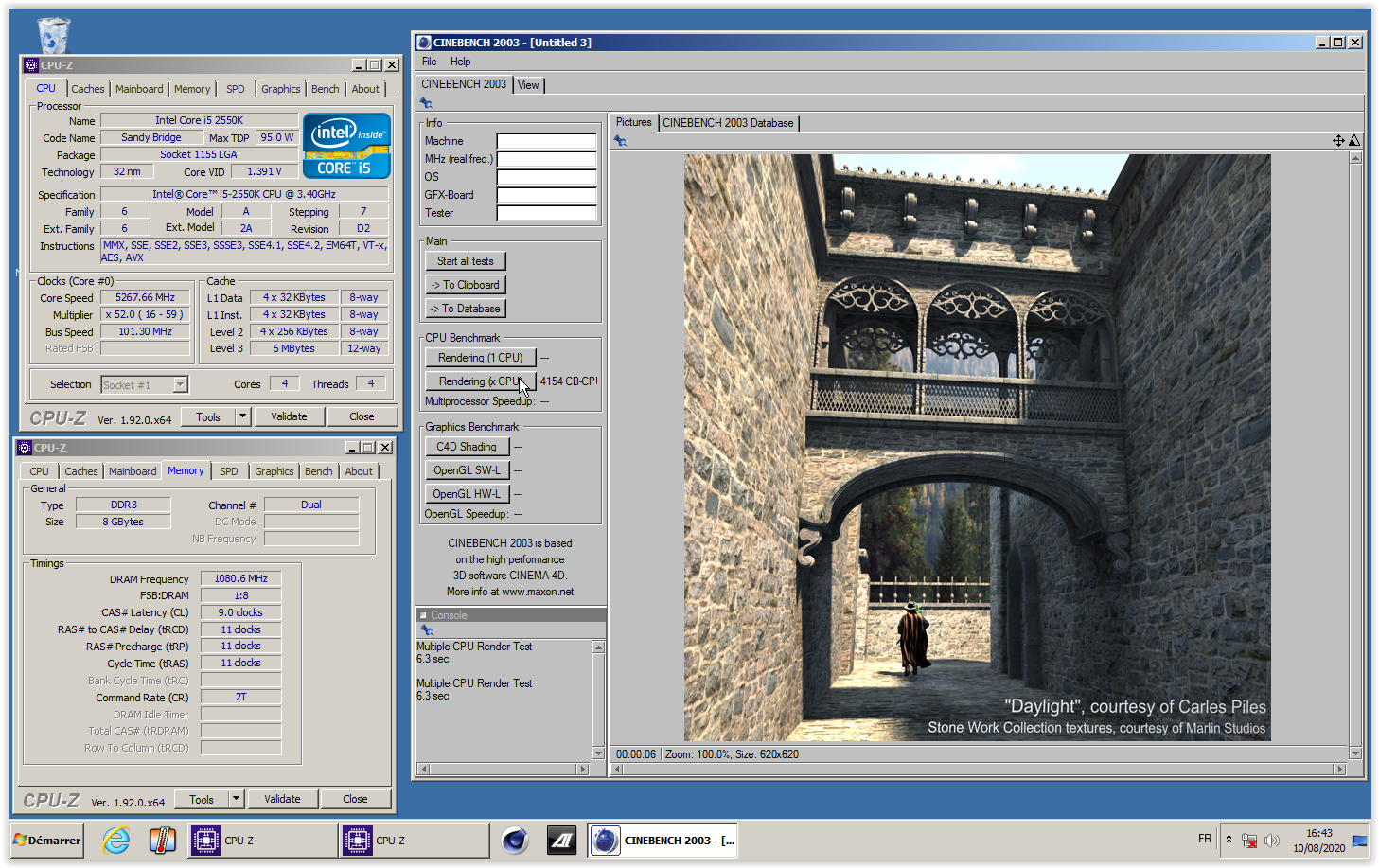Click the triangle zoom icon above the render
Viewport: 1379px width, 868px height.
click(1354, 140)
